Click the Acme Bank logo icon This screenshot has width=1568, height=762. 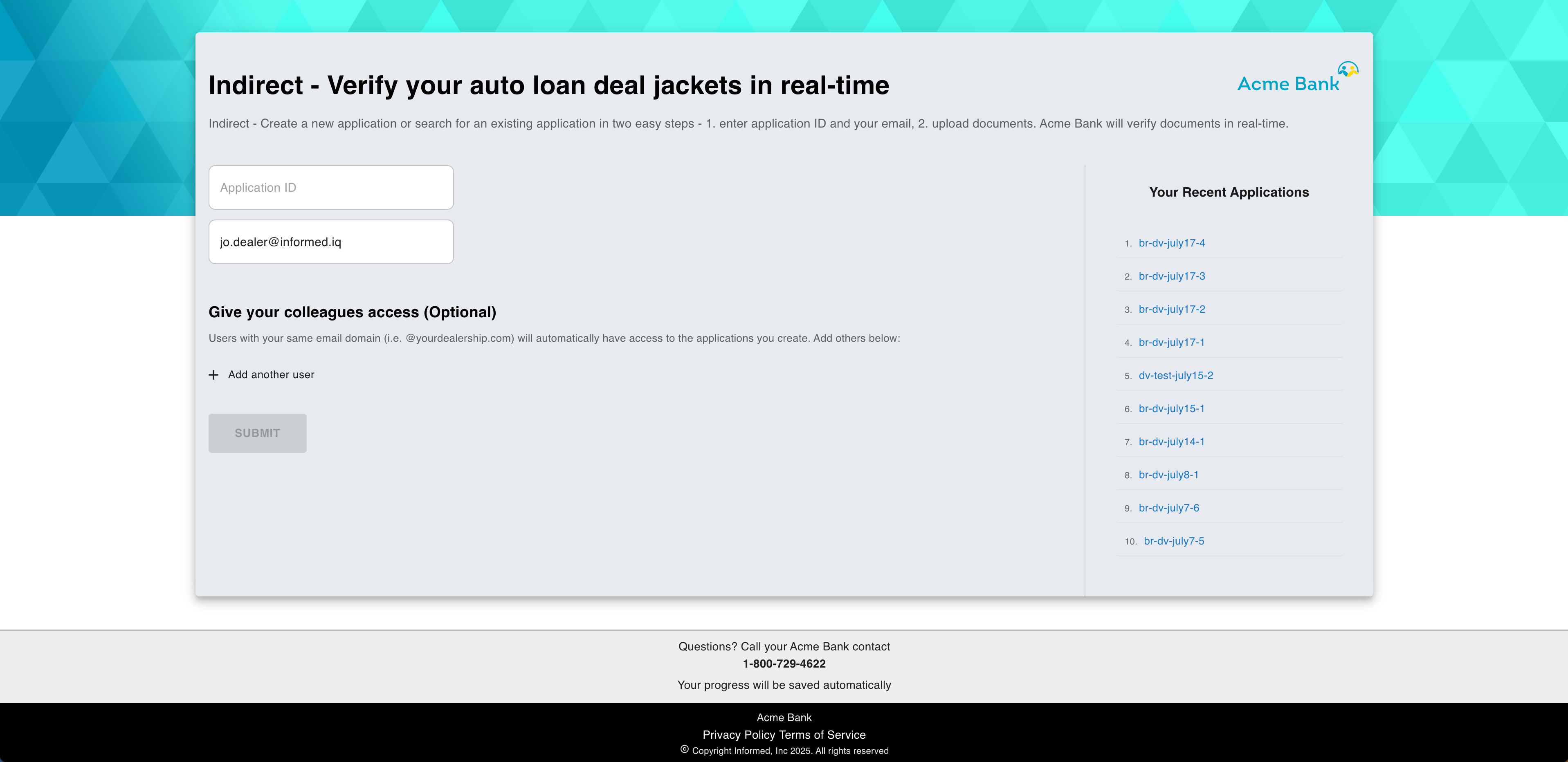[1348, 69]
